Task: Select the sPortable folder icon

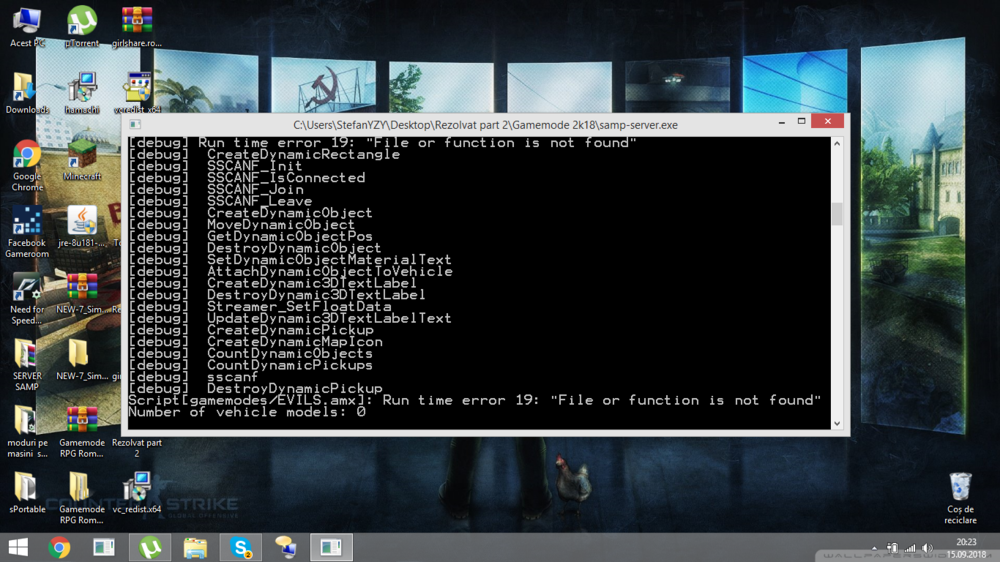Action: 27,492
